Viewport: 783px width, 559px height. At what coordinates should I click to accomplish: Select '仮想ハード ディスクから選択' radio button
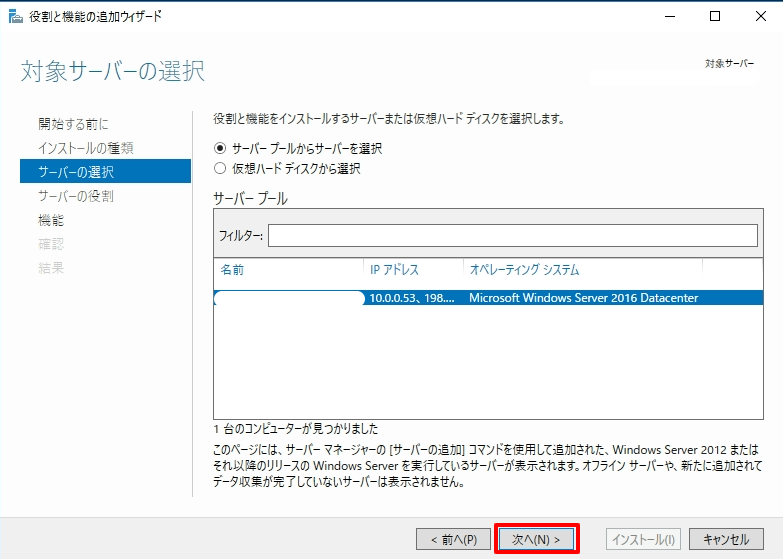(220, 168)
